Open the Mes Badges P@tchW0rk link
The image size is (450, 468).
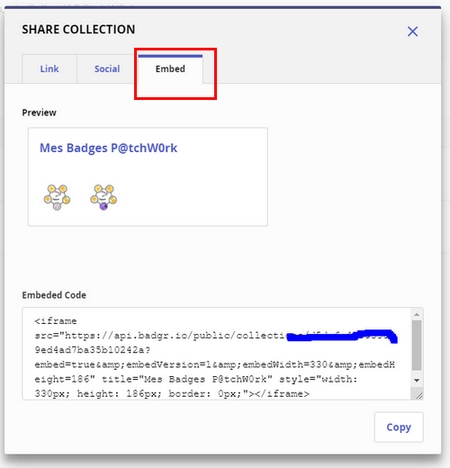click(108, 148)
